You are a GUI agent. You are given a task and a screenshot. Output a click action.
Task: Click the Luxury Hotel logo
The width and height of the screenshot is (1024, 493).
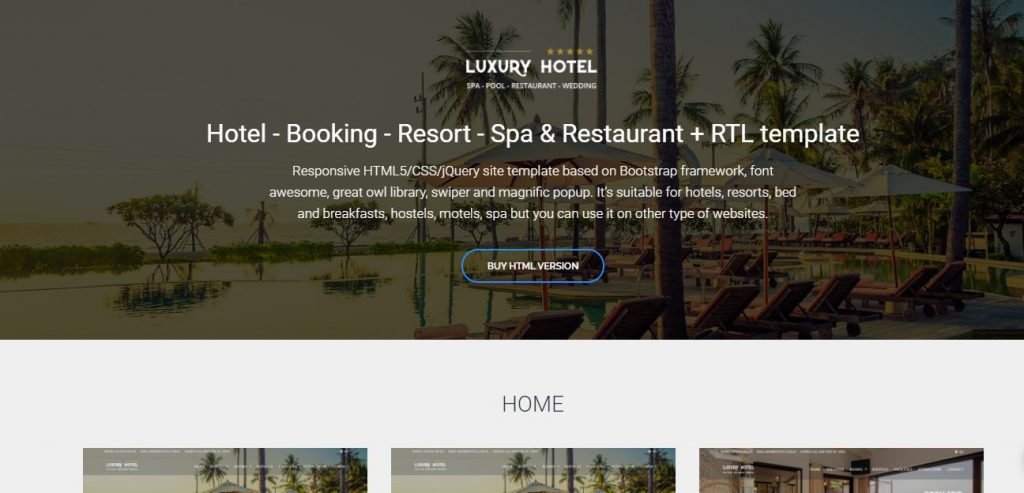tap(531, 67)
